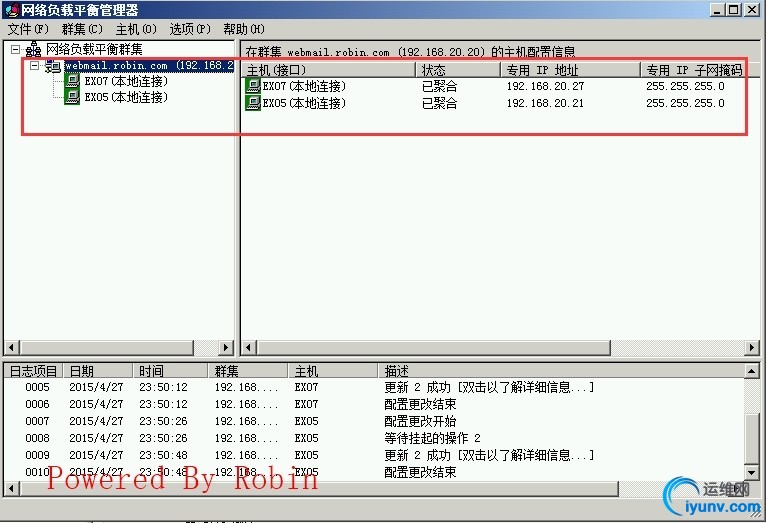Maximize the 网络负载平衡管理器 window
The height and width of the screenshot is (523, 766).
click(x=734, y=9)
